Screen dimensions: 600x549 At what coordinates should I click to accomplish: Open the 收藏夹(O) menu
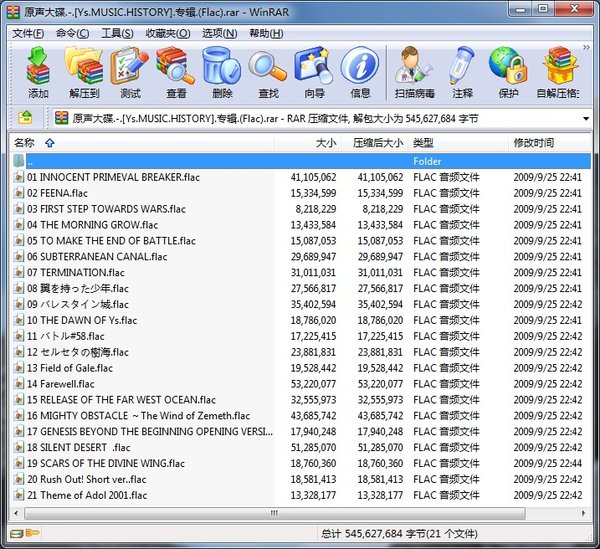click(168, 34)
